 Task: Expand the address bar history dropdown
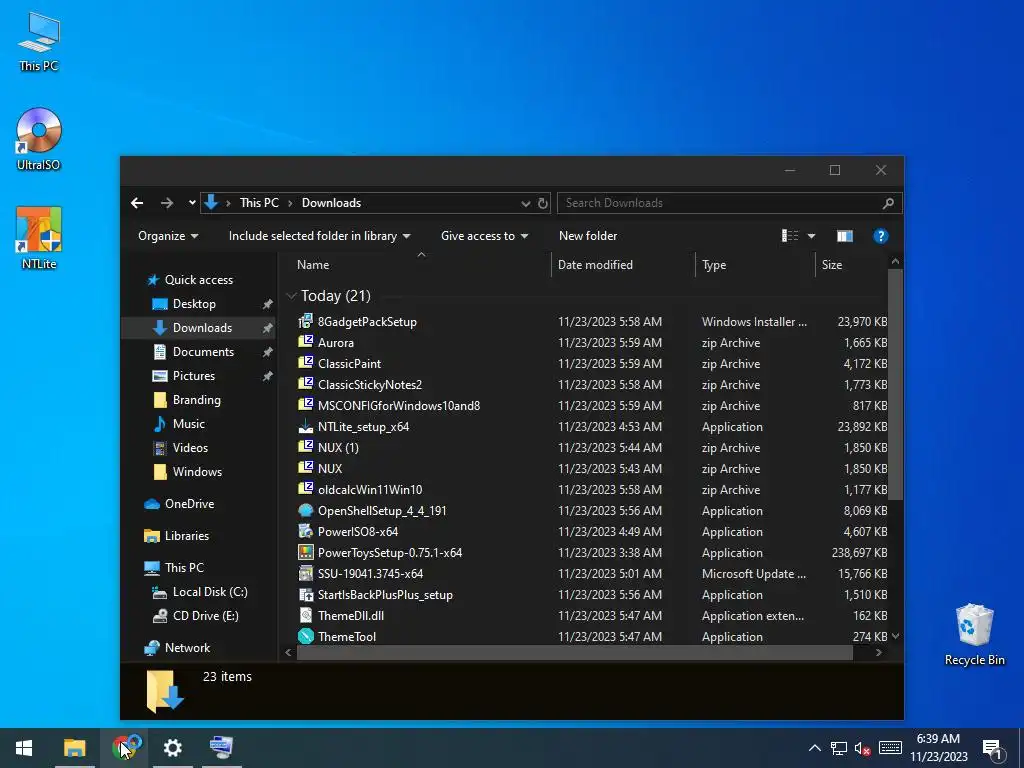click(526, 203)
